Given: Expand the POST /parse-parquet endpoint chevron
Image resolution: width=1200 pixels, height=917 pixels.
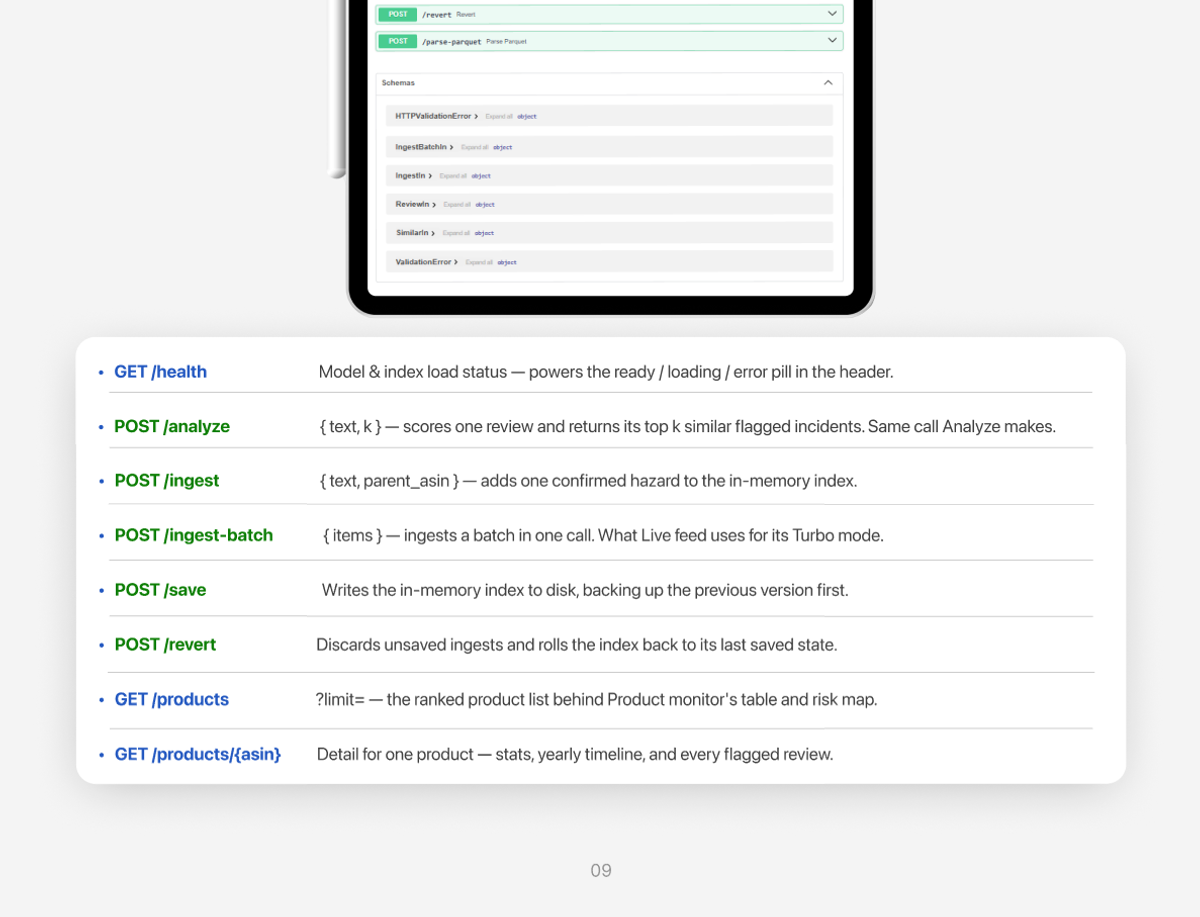Looking at the screenshot, I should (x=831, y=41).
